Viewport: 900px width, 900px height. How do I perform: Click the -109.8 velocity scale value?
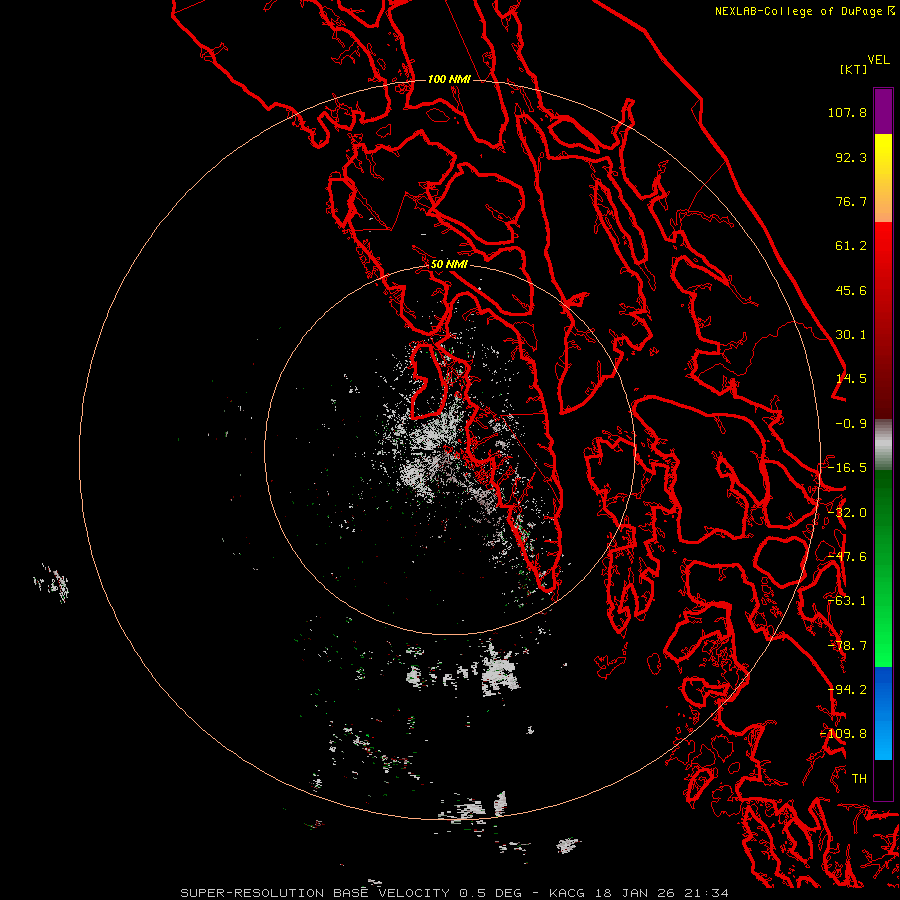(x=843, y=734)
